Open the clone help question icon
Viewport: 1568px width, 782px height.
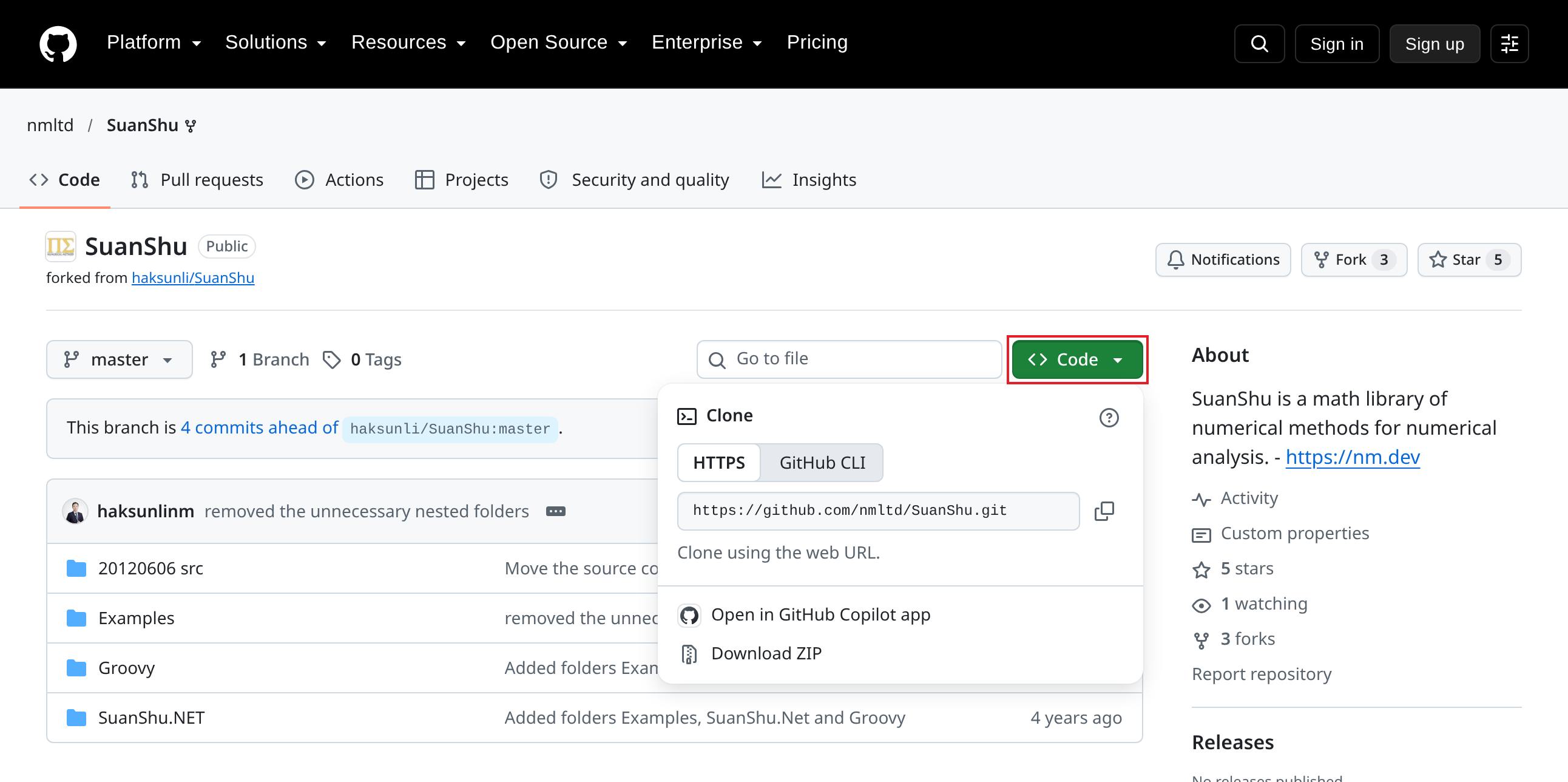point(1109,418)
